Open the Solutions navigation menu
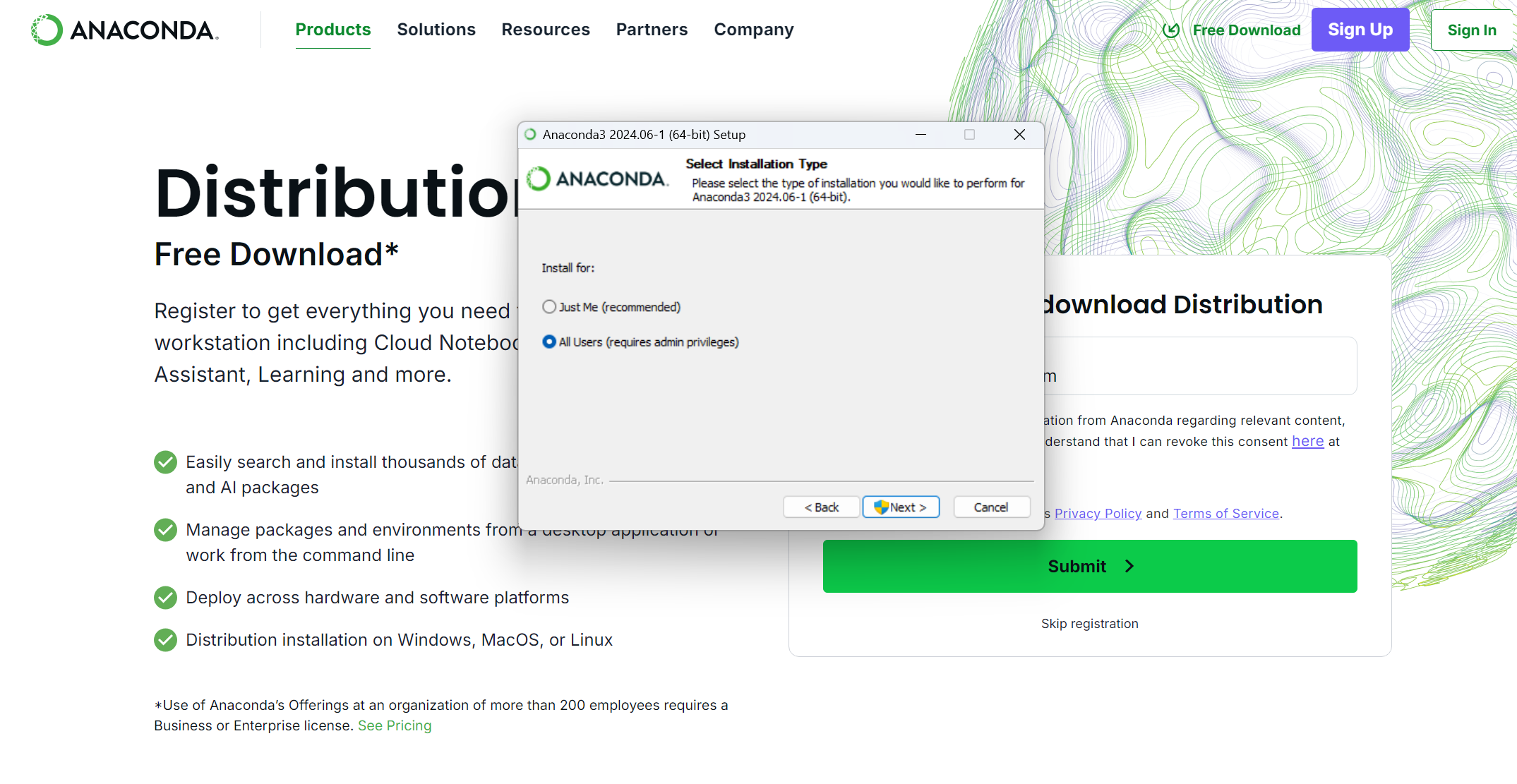The image size is (1517, 784). pyautogui.click(x=436, y=30)
